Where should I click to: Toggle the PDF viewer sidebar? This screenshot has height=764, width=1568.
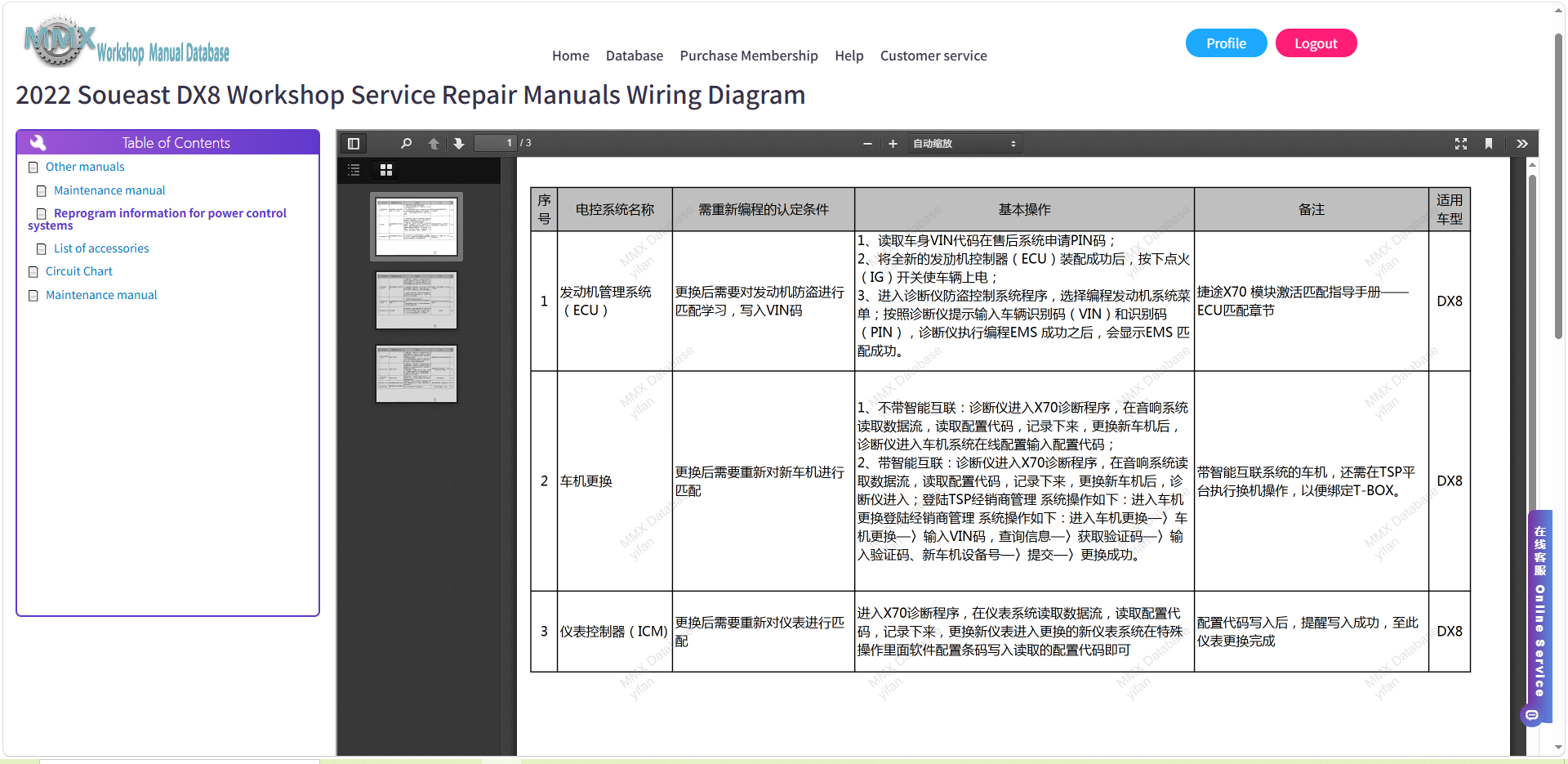354,144
